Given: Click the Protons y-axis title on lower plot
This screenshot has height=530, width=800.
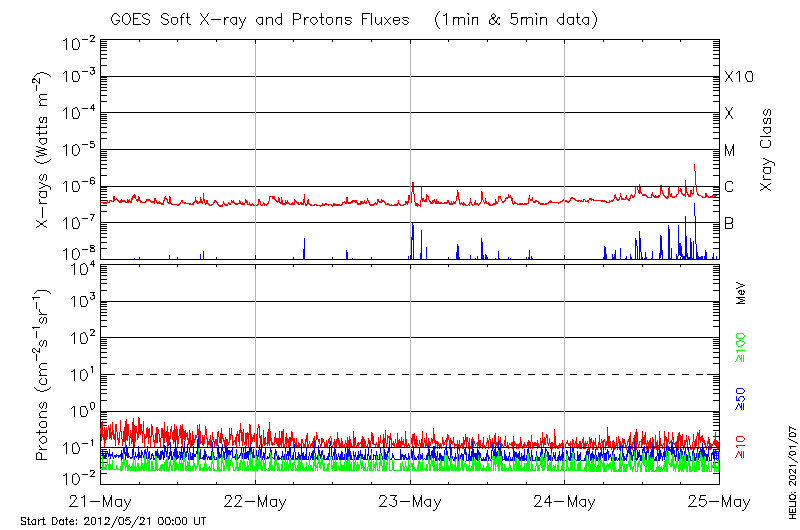Looking at the screenshot, I should pos(43,373).
